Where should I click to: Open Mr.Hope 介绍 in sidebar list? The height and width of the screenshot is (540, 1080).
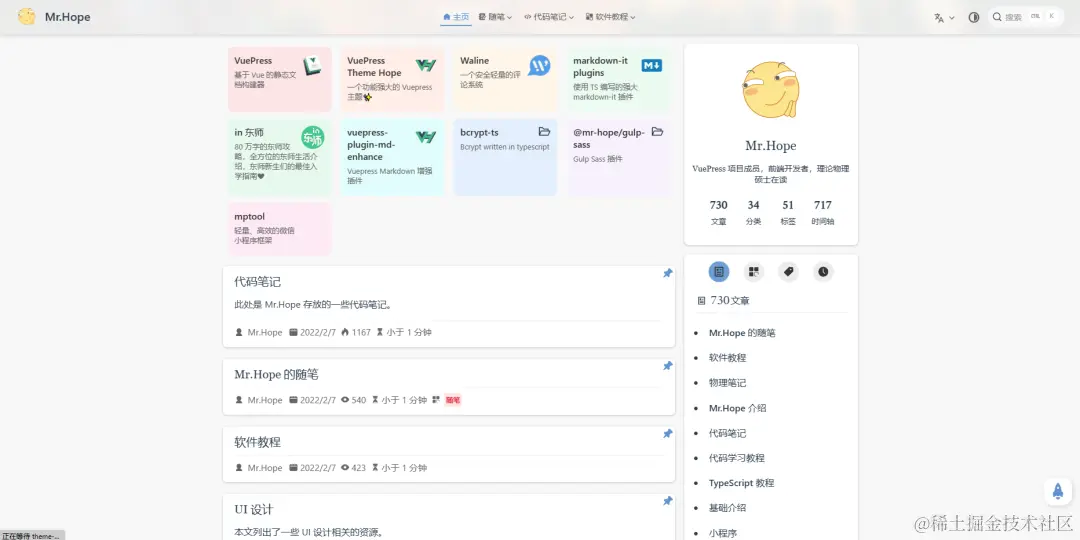coord(737,408)
